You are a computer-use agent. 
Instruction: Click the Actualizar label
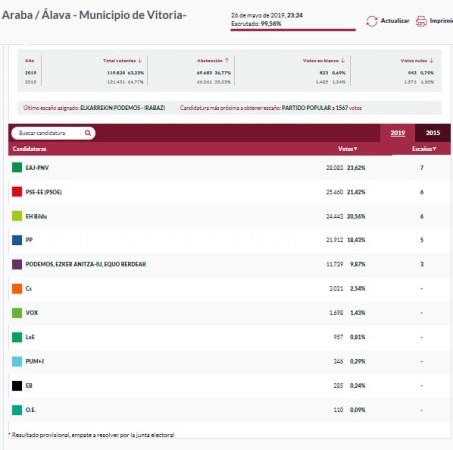click(395, 21)
